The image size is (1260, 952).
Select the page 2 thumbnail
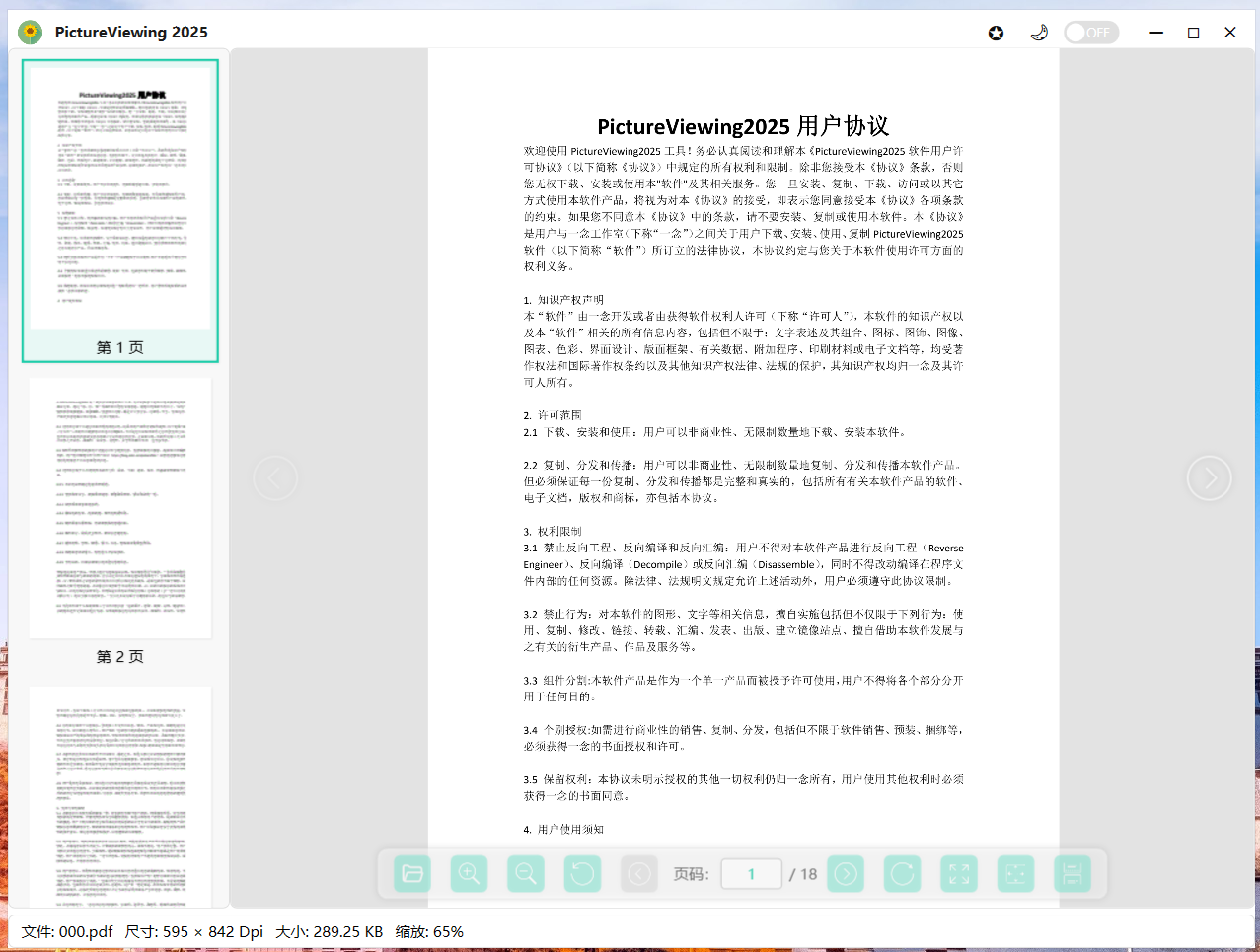point(120,508)
